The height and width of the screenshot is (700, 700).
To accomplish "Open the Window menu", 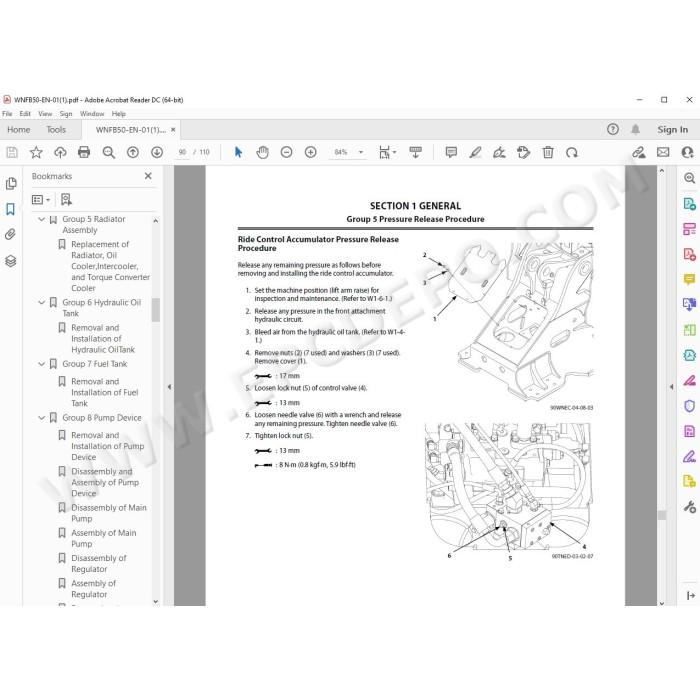I will click(92, 114).
